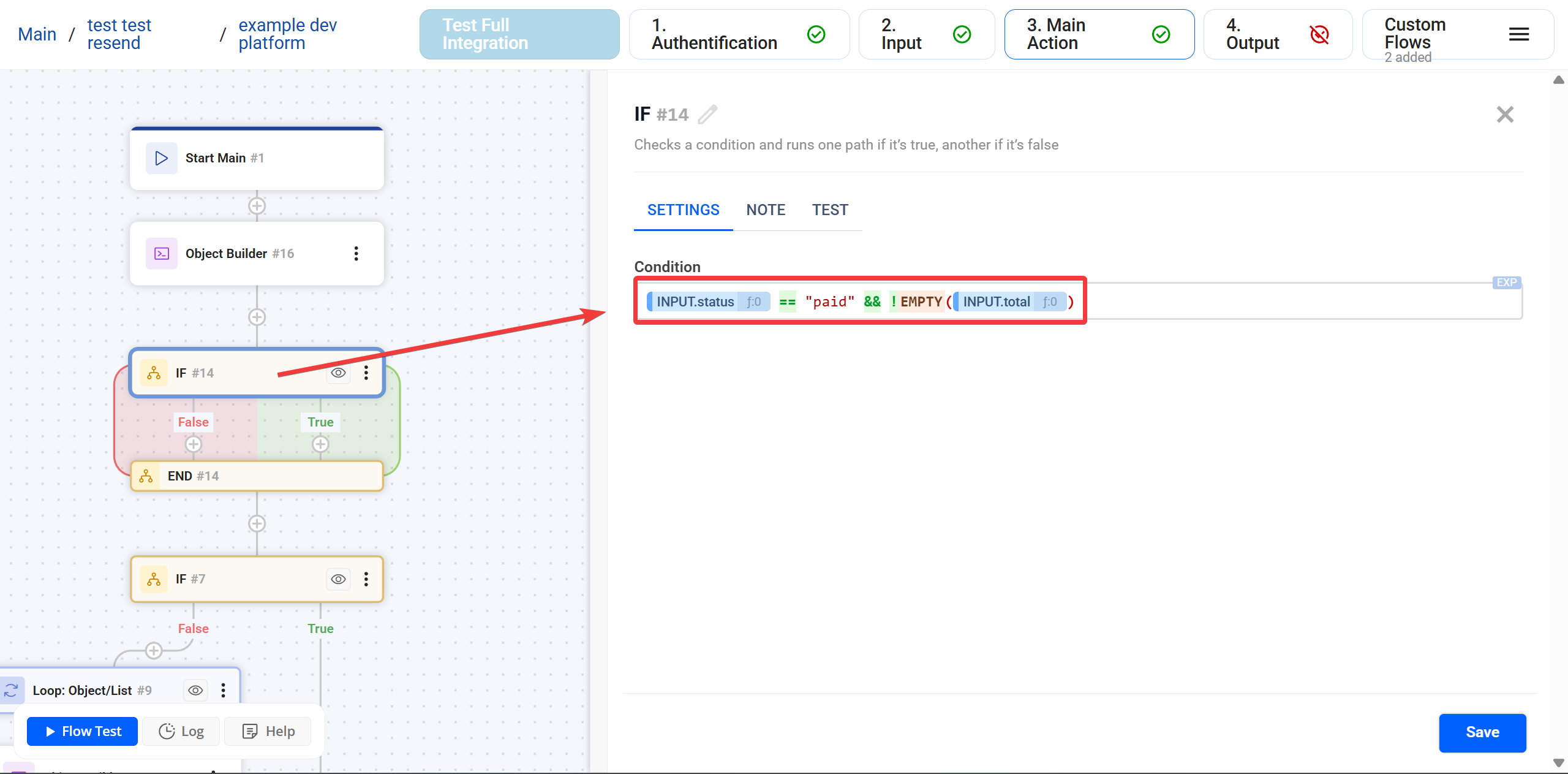Toggle the eye icon on IF #7
The height and width of the screenshot is (774, 1568).
[338, 579]
